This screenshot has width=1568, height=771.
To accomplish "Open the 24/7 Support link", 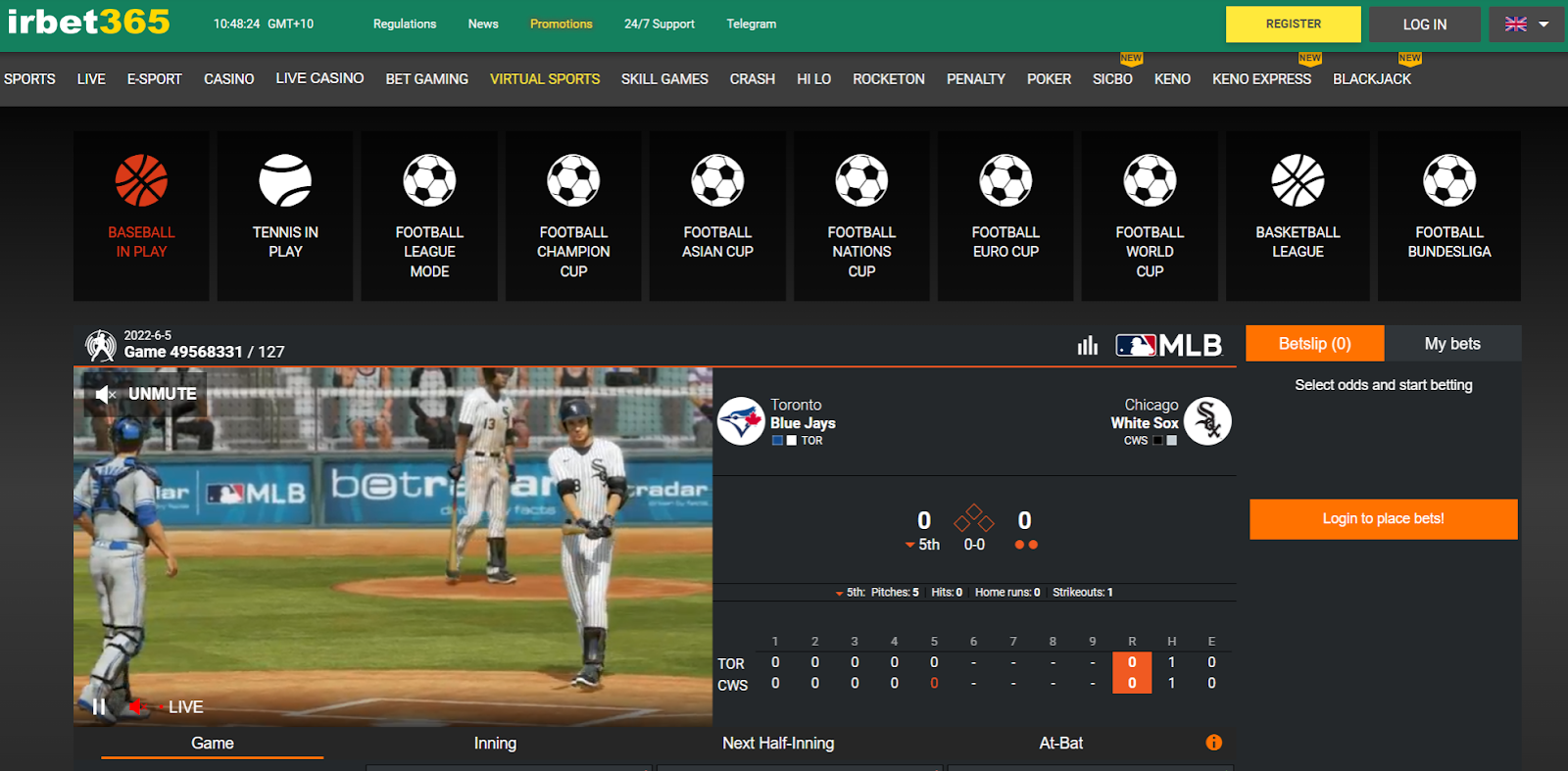I will (660, 24).
